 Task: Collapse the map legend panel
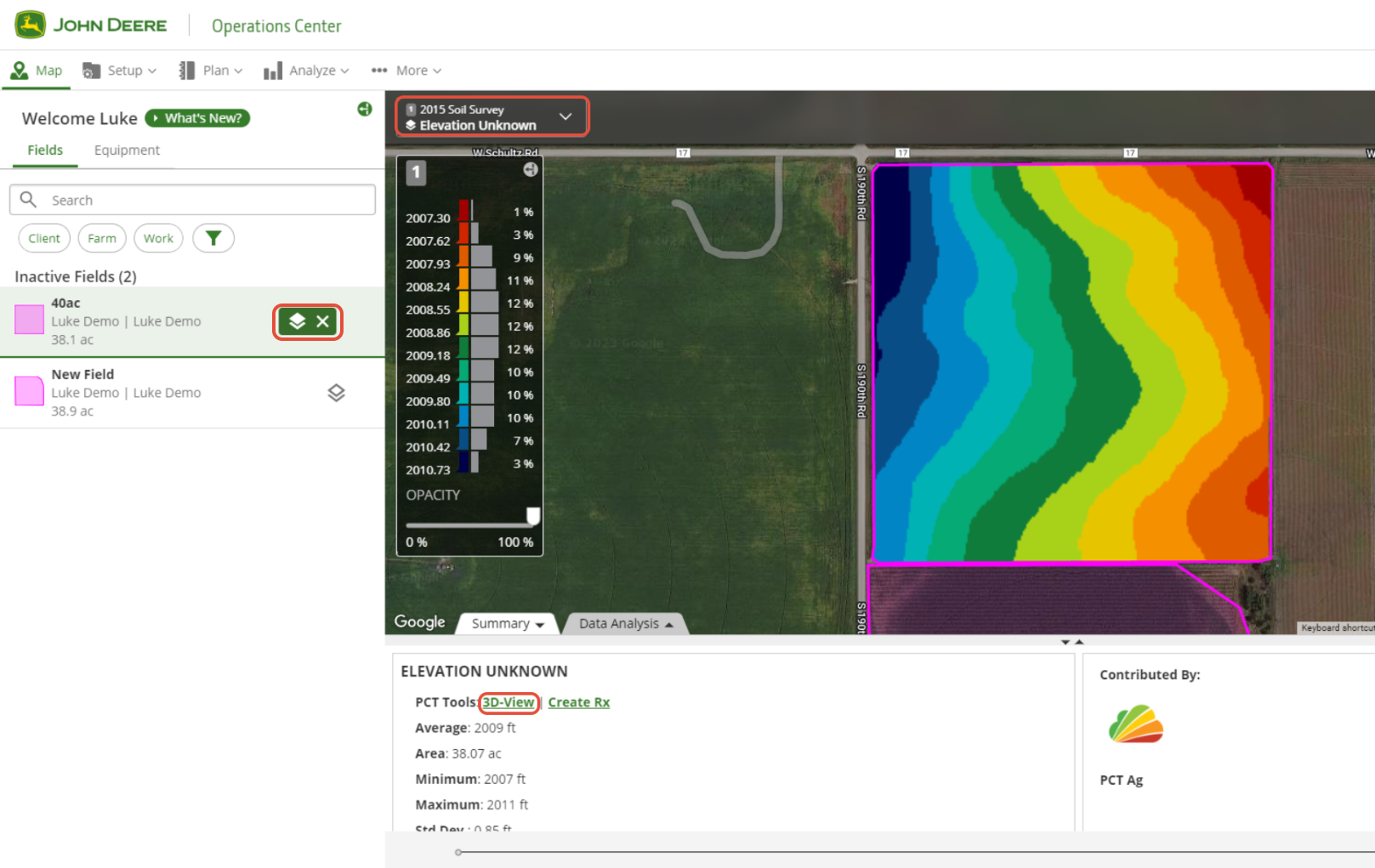point(531,169)
